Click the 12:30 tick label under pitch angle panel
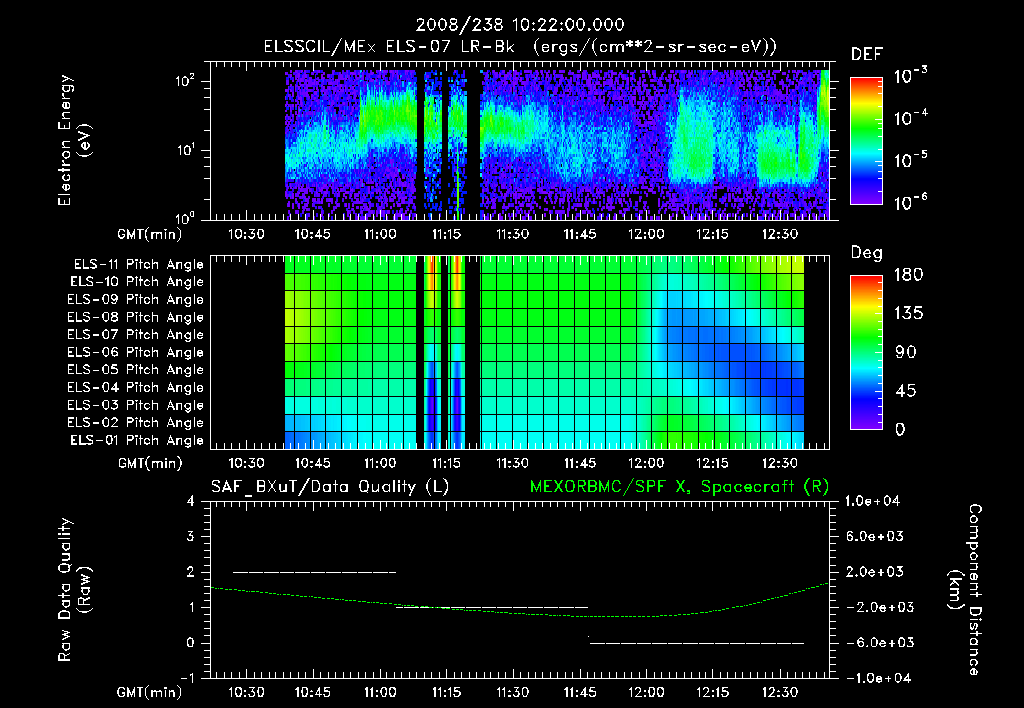Image resolution: width=1024 pixels, height=708 pixels. point(780,464)
